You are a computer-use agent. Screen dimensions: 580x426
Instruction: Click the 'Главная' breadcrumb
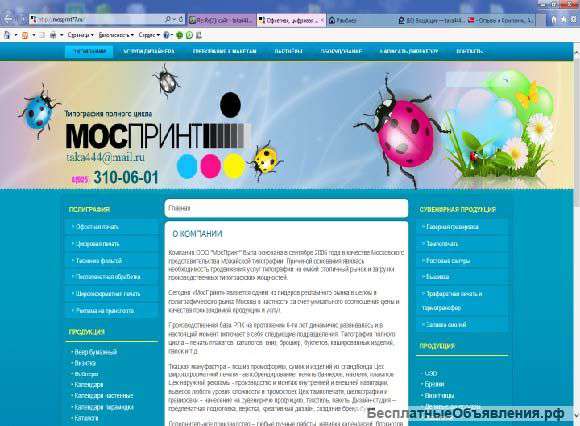pyautogui.click(x=179, y=208)
